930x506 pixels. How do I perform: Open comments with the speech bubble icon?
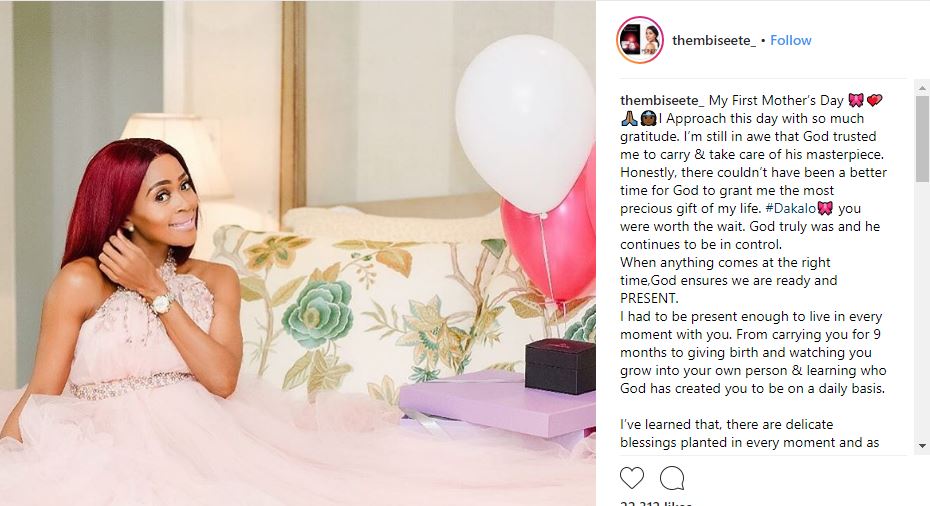tap(672, 478)
